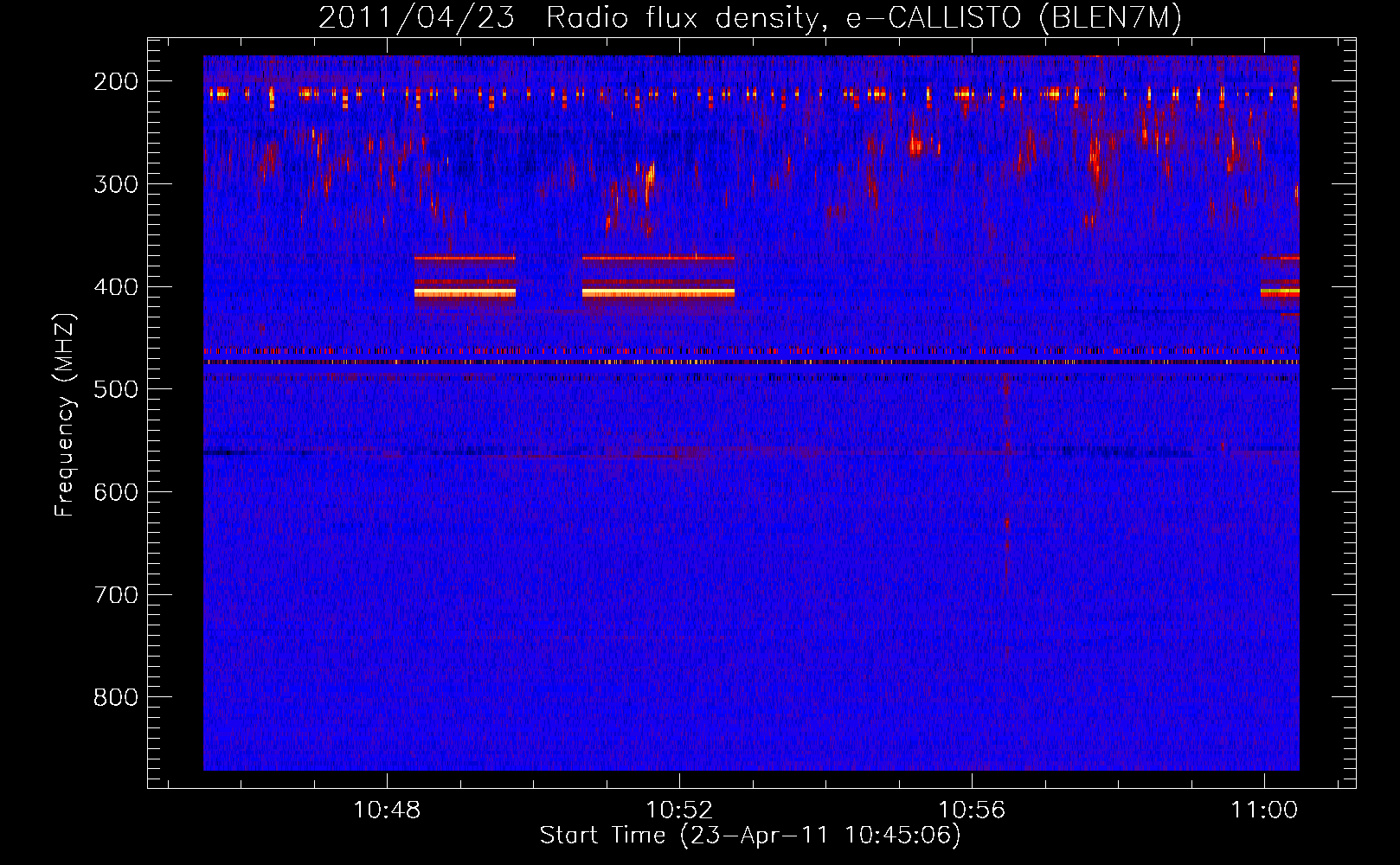
Task: Select the 300 frequency tick label
Action: (x=116, y=184)
